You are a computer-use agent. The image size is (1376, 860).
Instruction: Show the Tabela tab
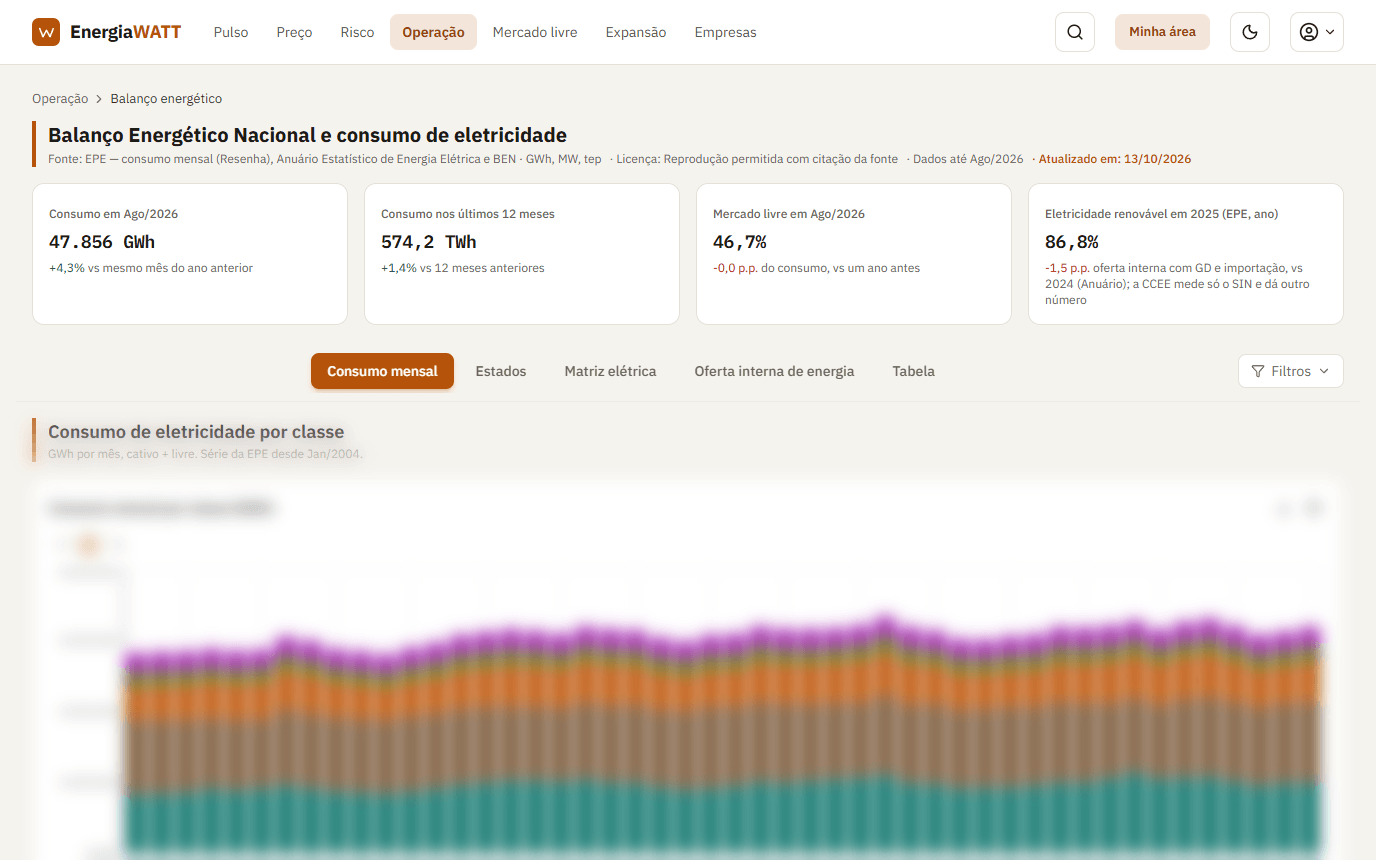click(914, 371)
